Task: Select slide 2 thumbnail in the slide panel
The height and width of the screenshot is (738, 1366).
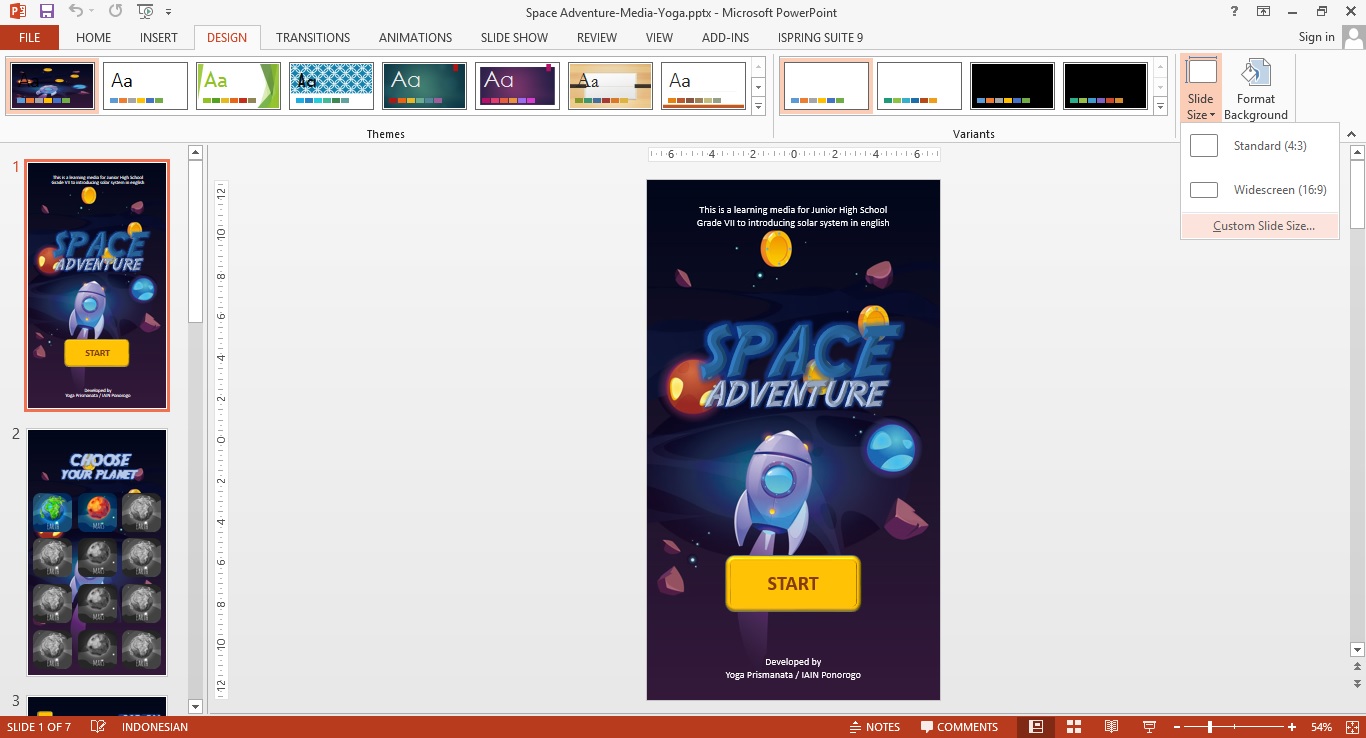Action: coord(96,551)
